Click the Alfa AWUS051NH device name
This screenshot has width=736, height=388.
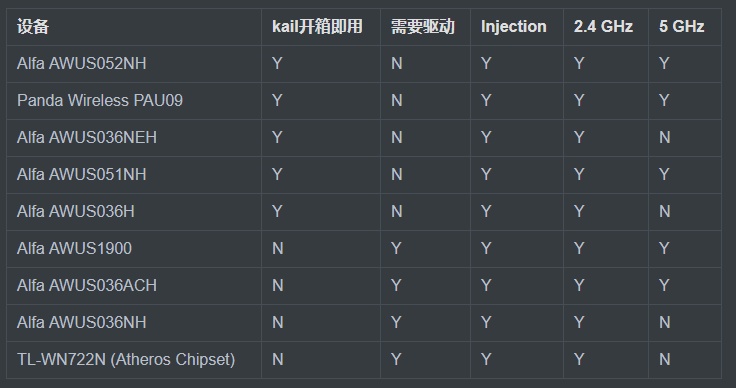(82, 175)
